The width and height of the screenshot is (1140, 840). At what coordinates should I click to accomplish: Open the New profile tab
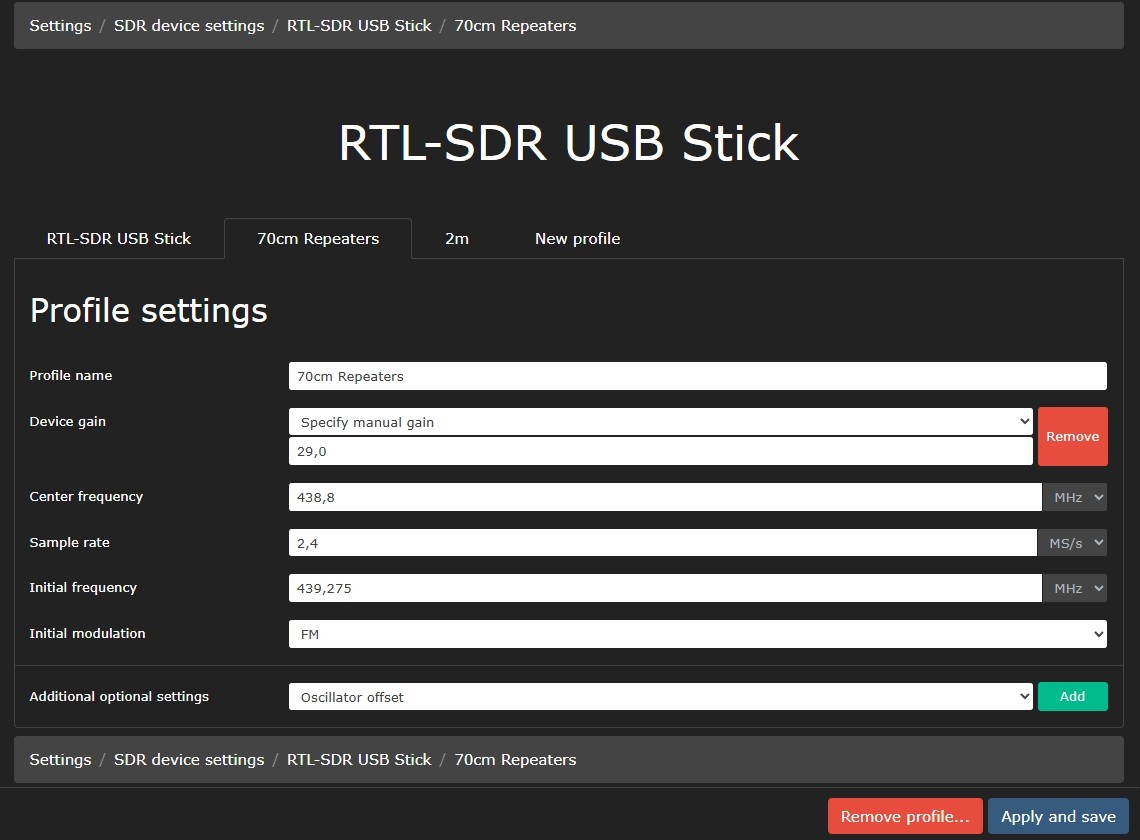pos(577,239)
